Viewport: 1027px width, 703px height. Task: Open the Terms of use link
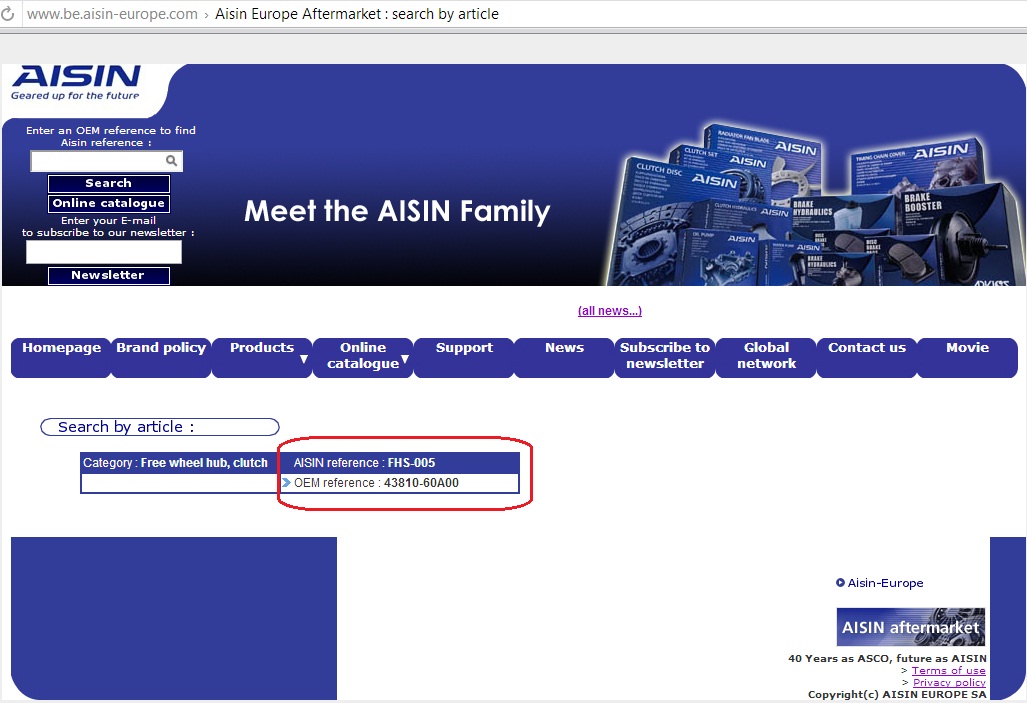948,671
